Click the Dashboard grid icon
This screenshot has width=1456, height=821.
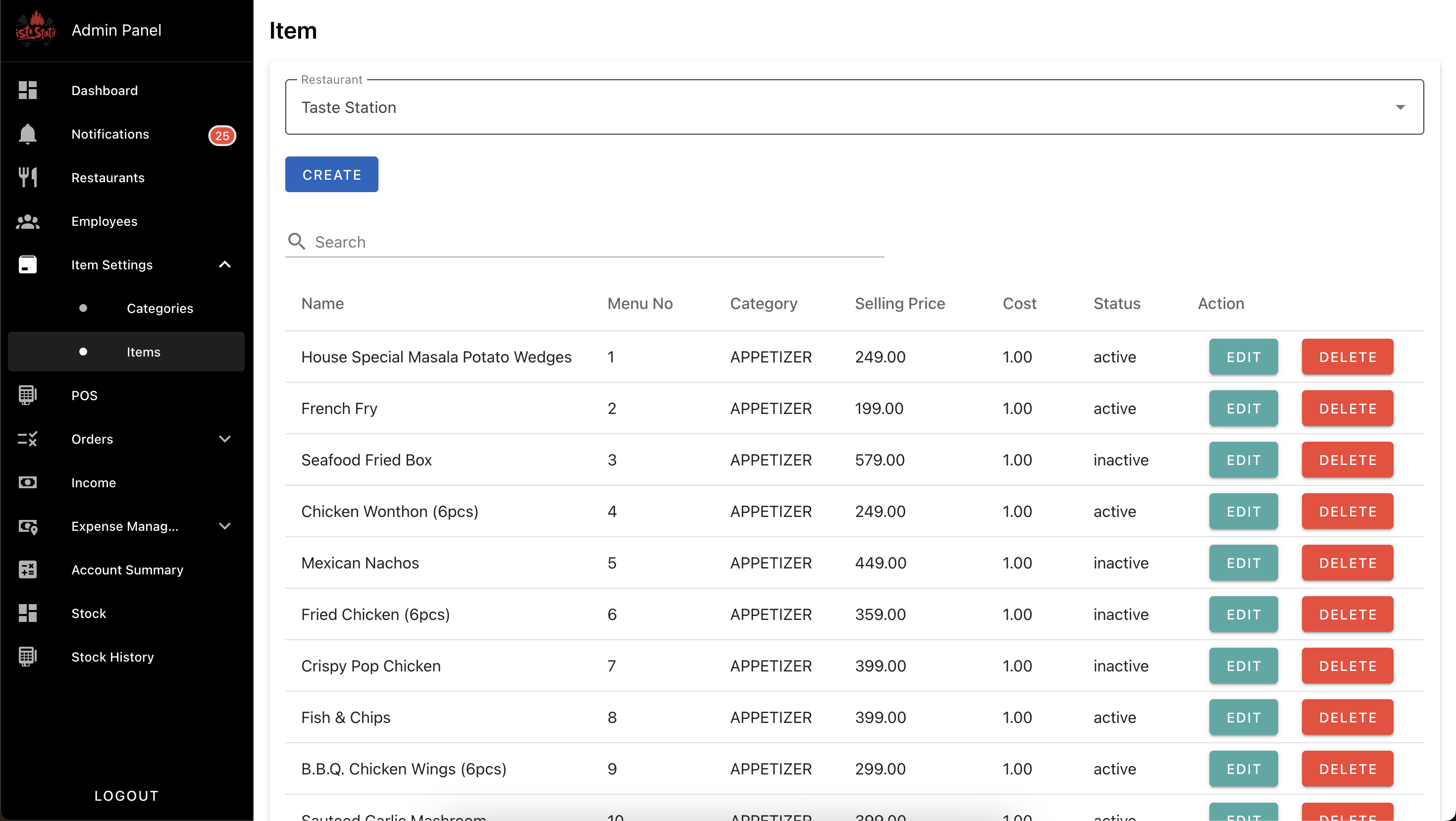tap(27, 91)
